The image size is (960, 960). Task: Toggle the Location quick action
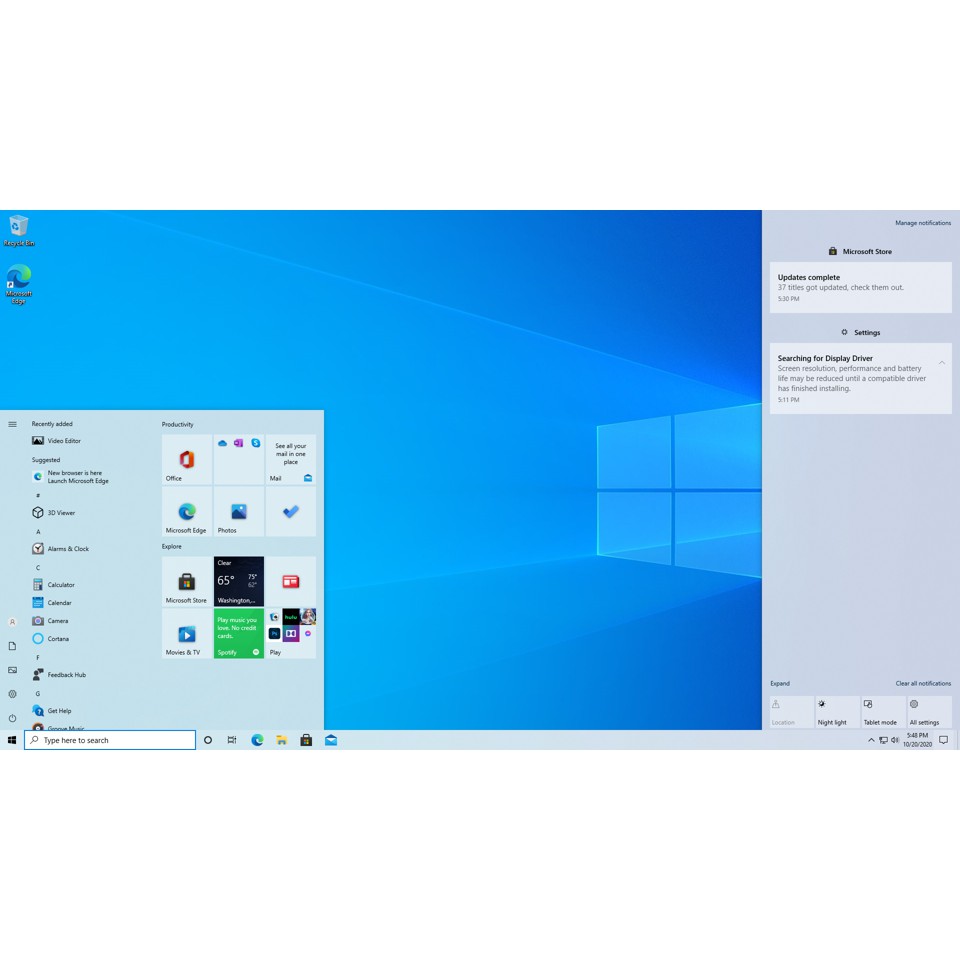789,711
